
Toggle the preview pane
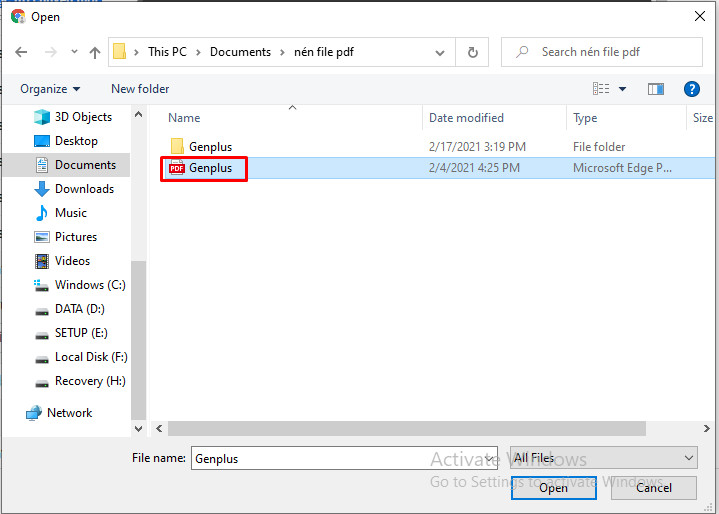pyautogui.click(x=656, y=88)
